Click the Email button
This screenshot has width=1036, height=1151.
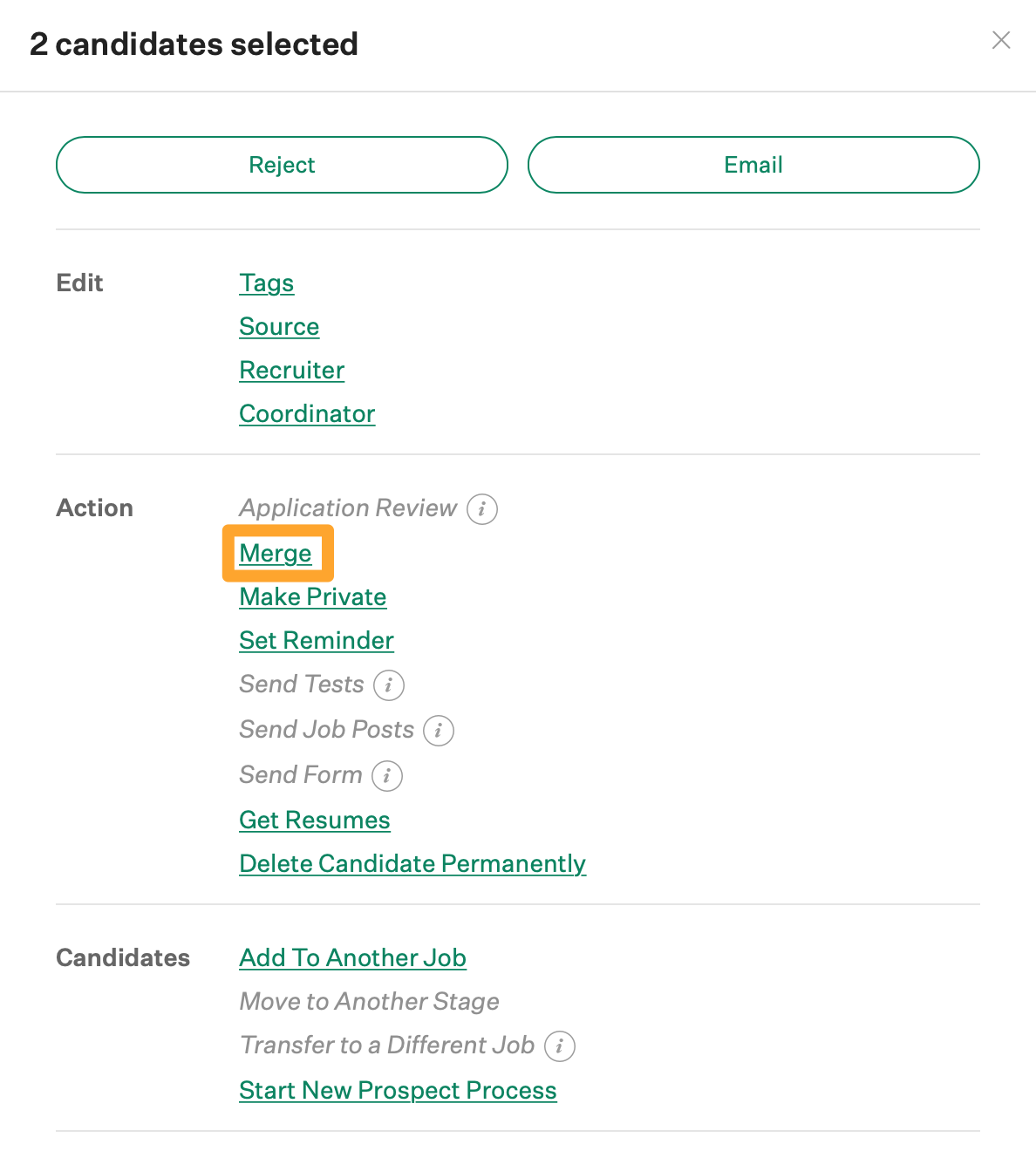click(753, 165)
